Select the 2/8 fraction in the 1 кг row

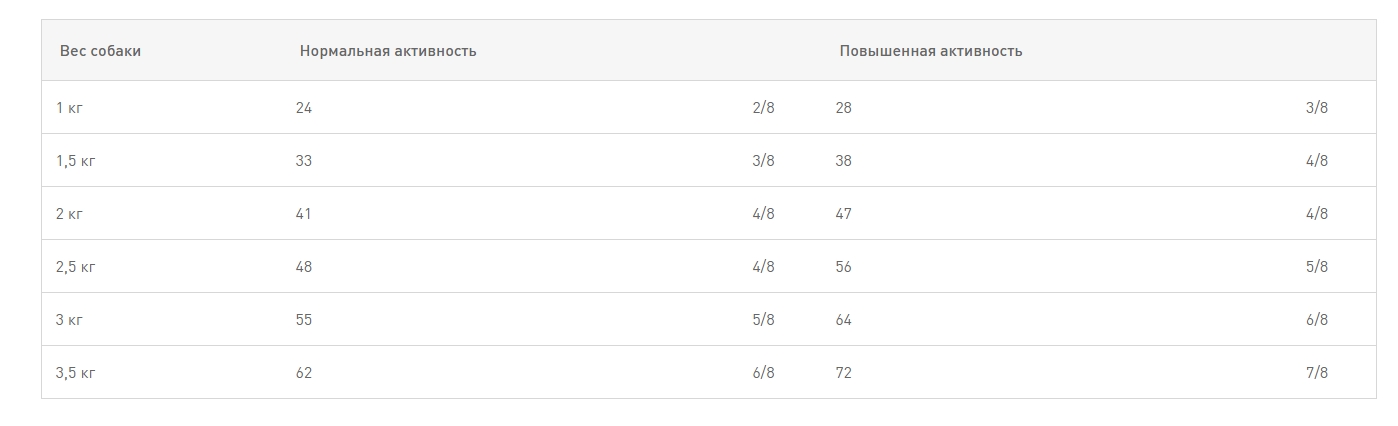(x=763, y=108)
